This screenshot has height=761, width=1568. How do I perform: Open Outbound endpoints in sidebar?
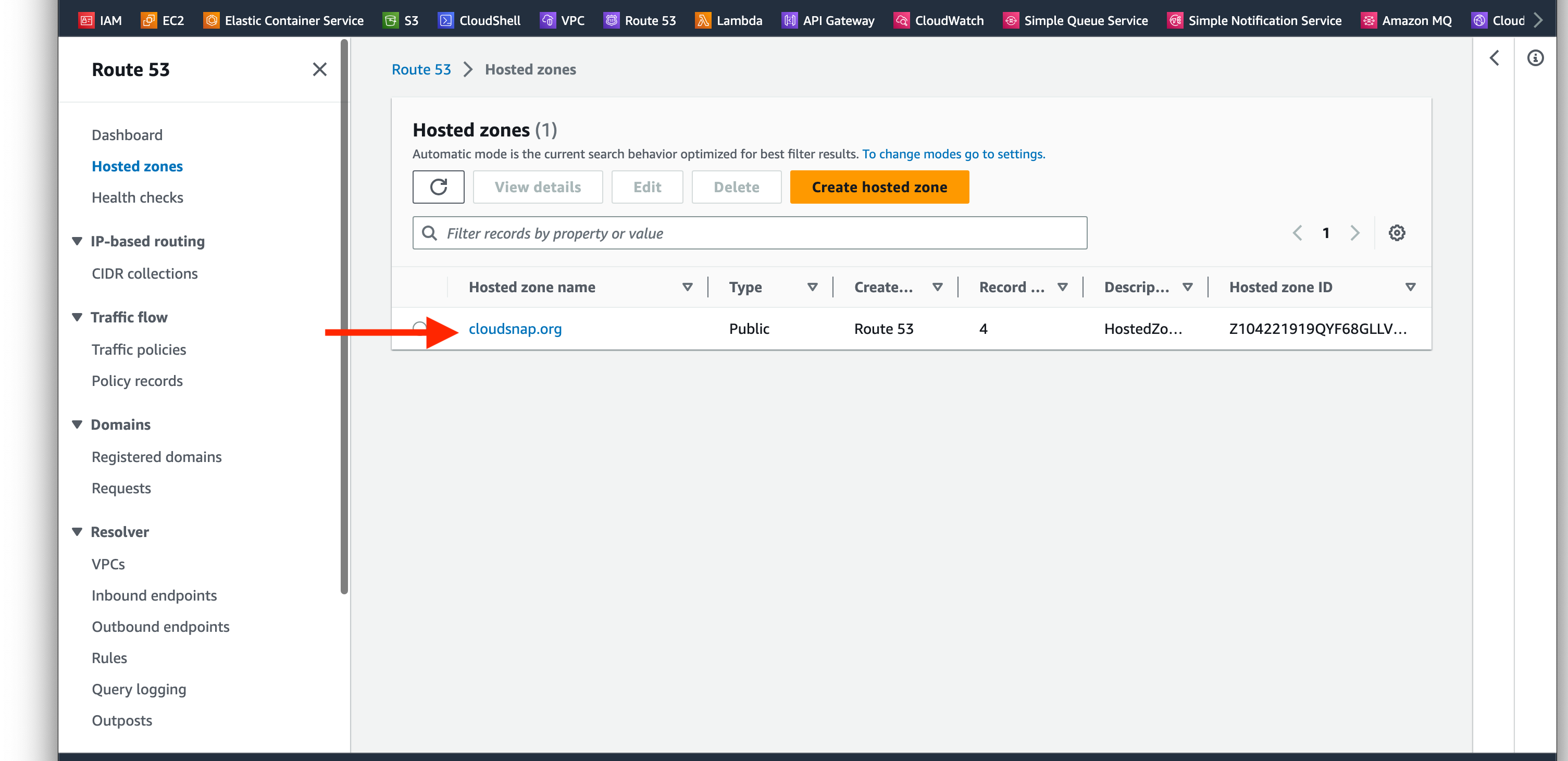pyautogui.click(x=160, y=627)
